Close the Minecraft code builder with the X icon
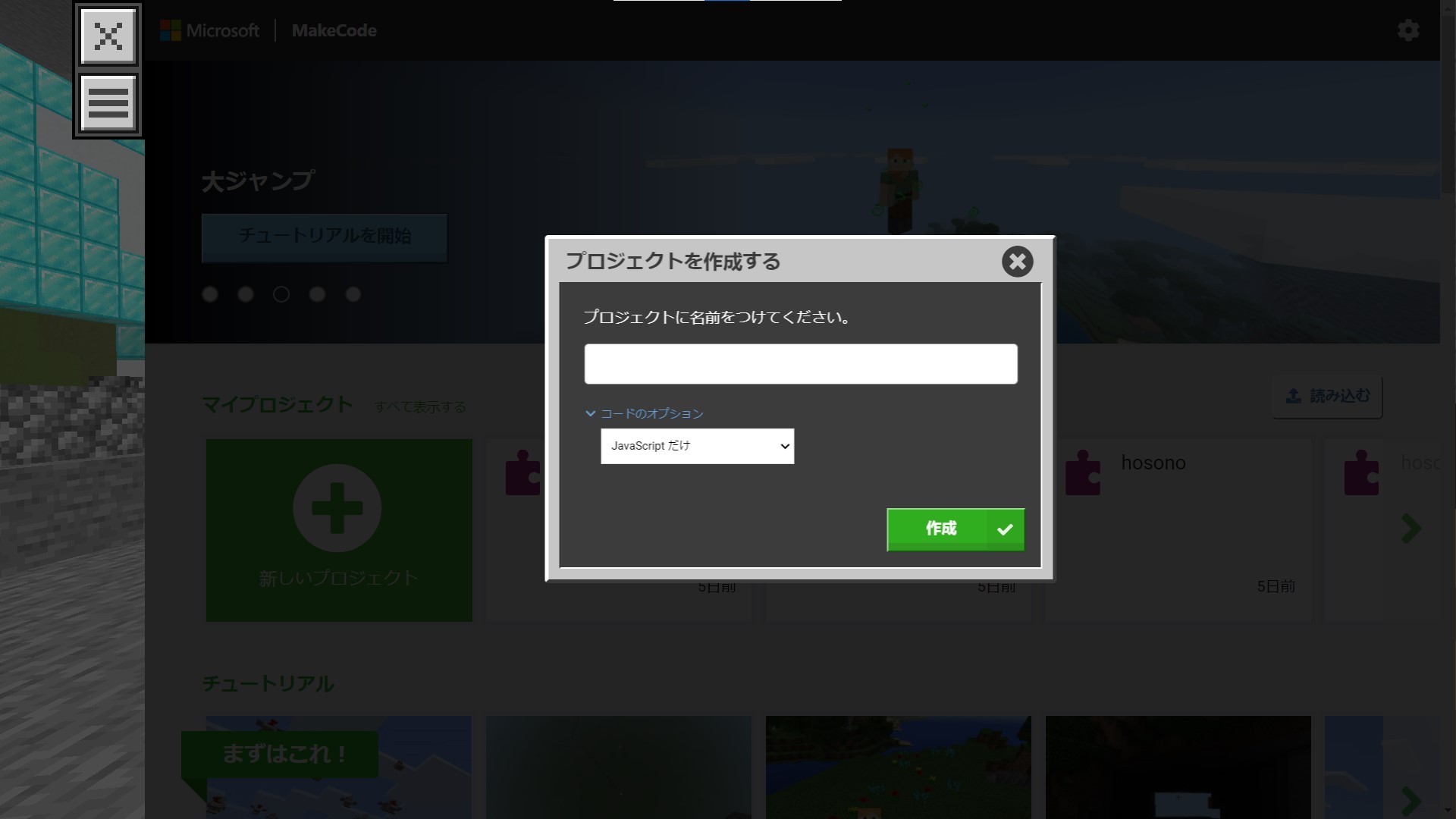 click(x=108, y=36)
